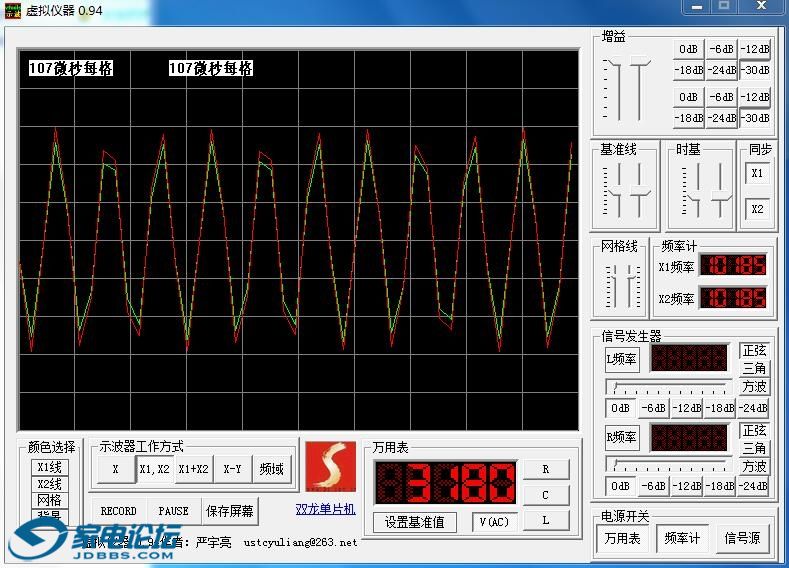The width and height of the screenshot is (789, 568).
Task: Set lower gain group to -6dB
Action: tap(722, 97)
